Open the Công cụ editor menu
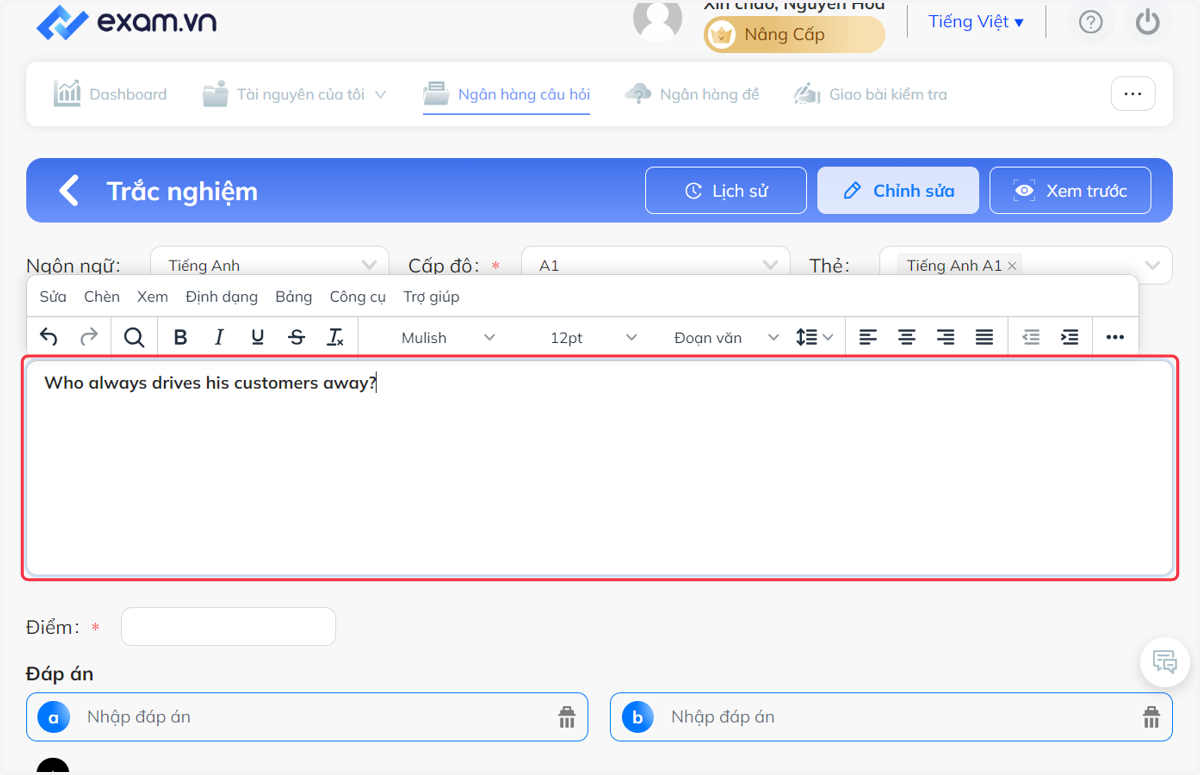Viewport: 1200px width, 775px height. click(x=358, y=296)
